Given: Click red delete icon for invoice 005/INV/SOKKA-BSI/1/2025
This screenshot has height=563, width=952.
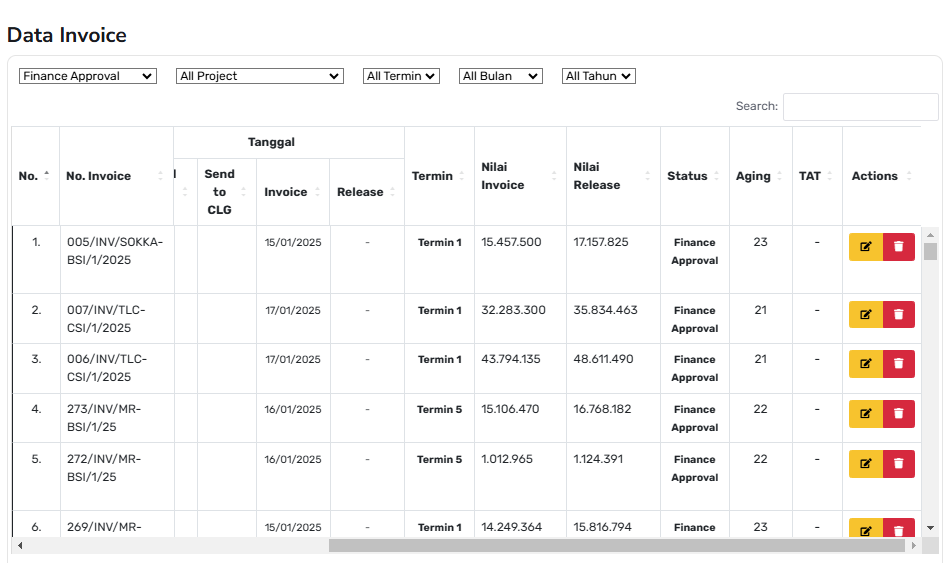Looking at the screenshot, I should 898,246.
